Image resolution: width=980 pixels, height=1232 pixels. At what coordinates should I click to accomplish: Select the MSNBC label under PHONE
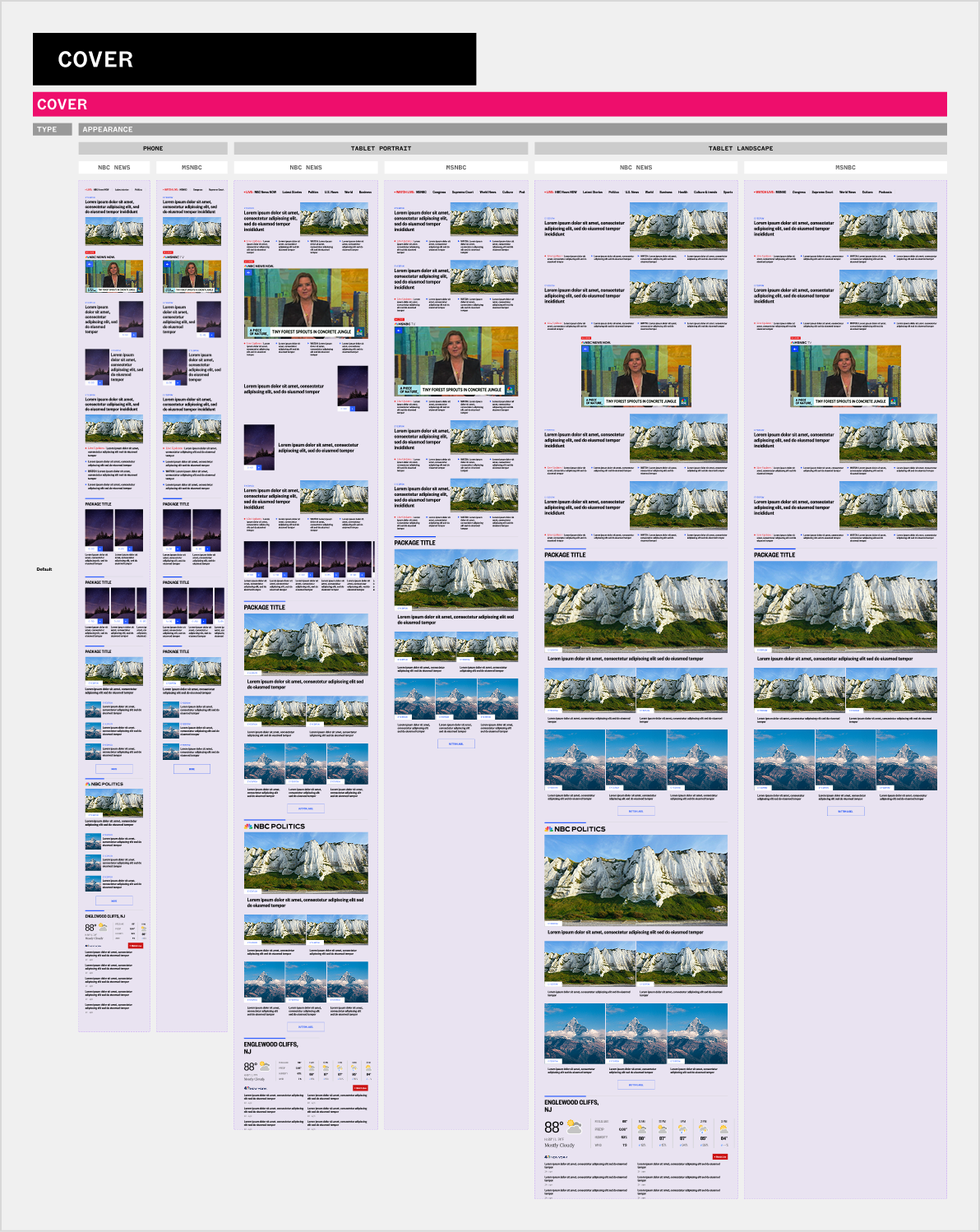[x=192, y=167]
